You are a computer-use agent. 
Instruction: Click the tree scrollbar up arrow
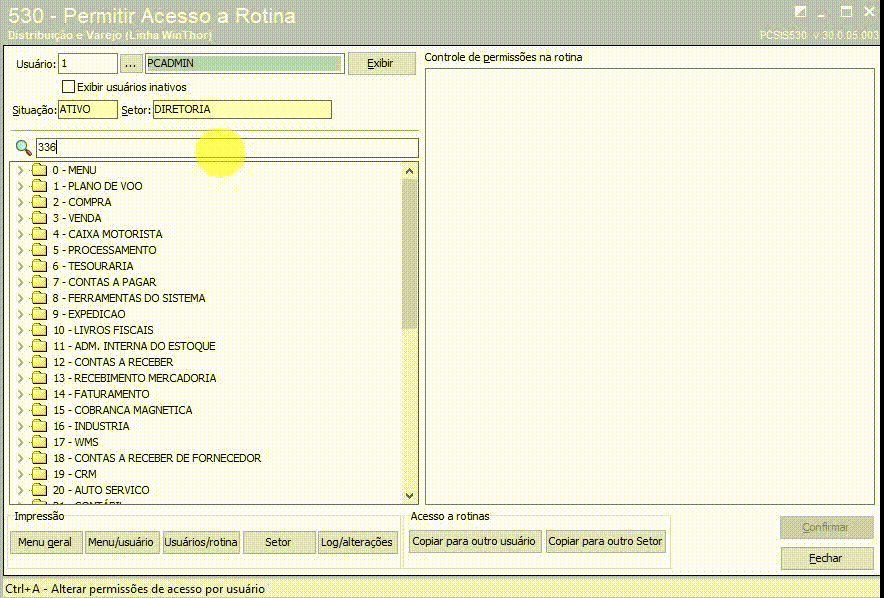pos(410,171)
